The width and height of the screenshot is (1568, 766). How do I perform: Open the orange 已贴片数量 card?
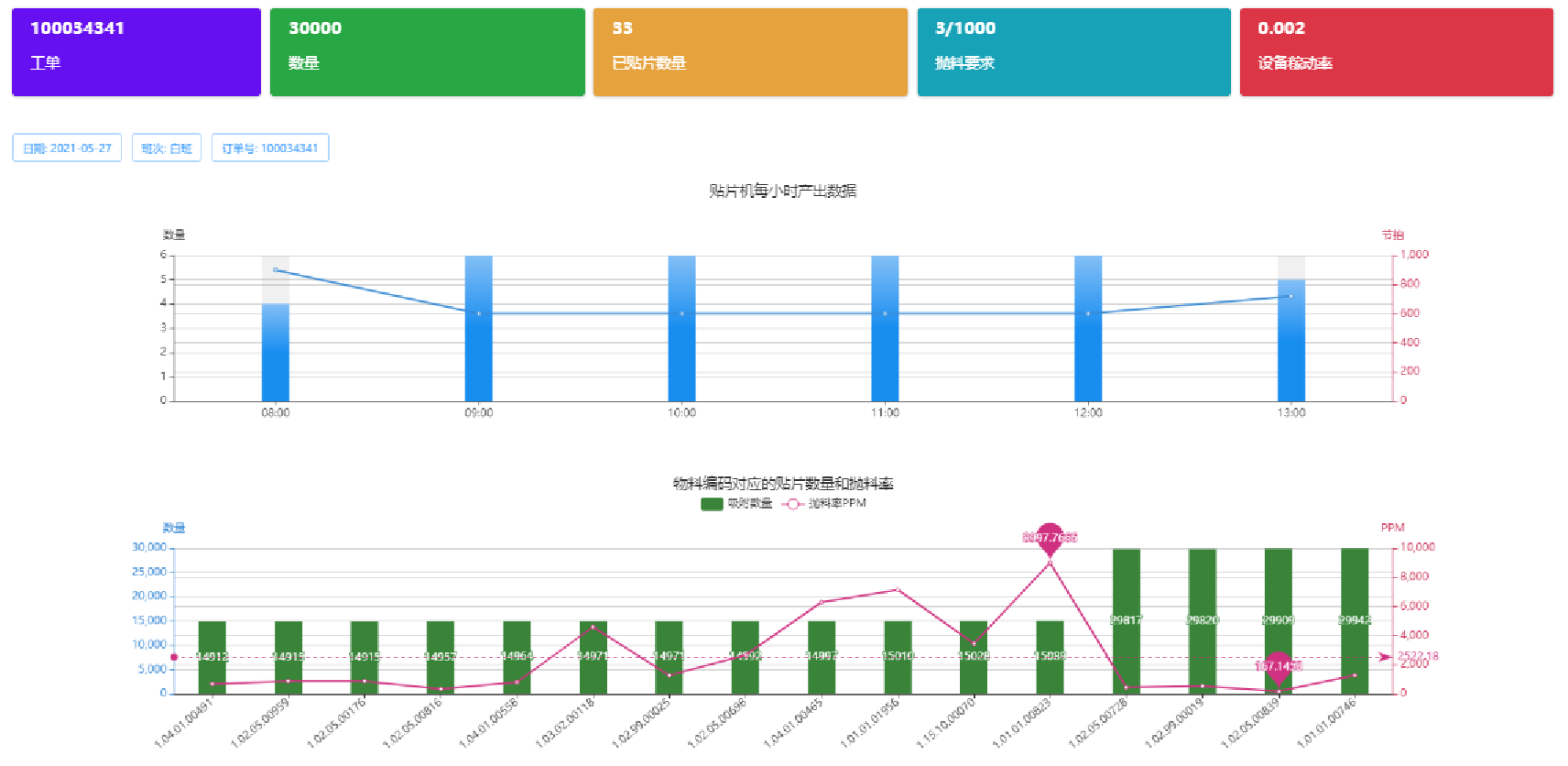(x=750, y=52)
